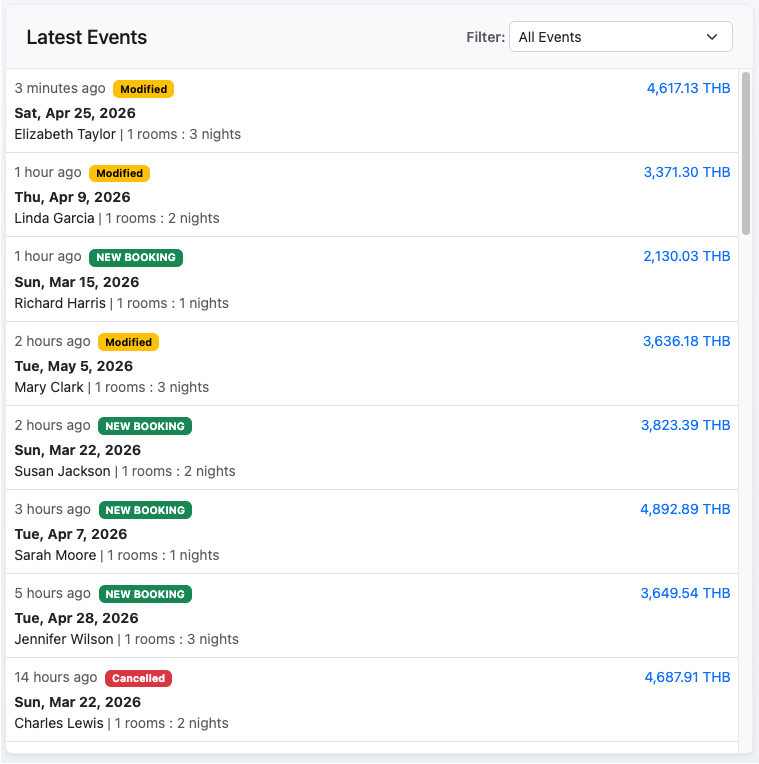Click the Cancelled badge for Charles Lewis

pyautogui.click(x=138, y=678)
